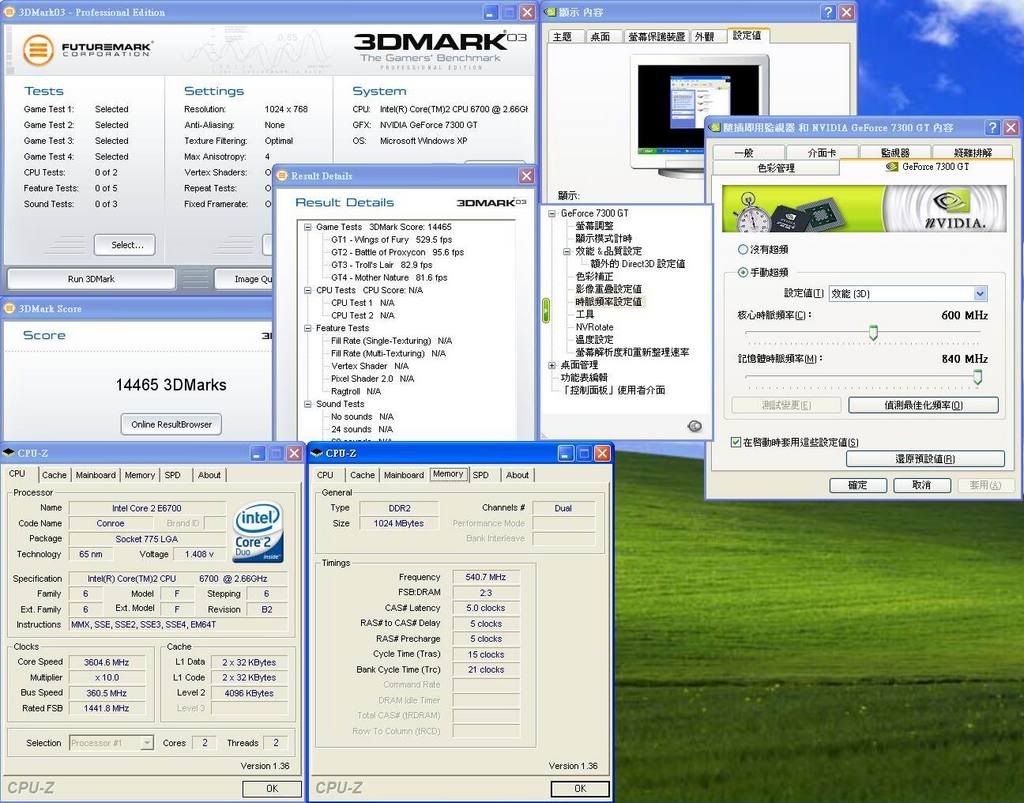Open the 介面卡 tab
Image resolution: width=1024 pixels, height=803 pixels.
pos(822,153)
